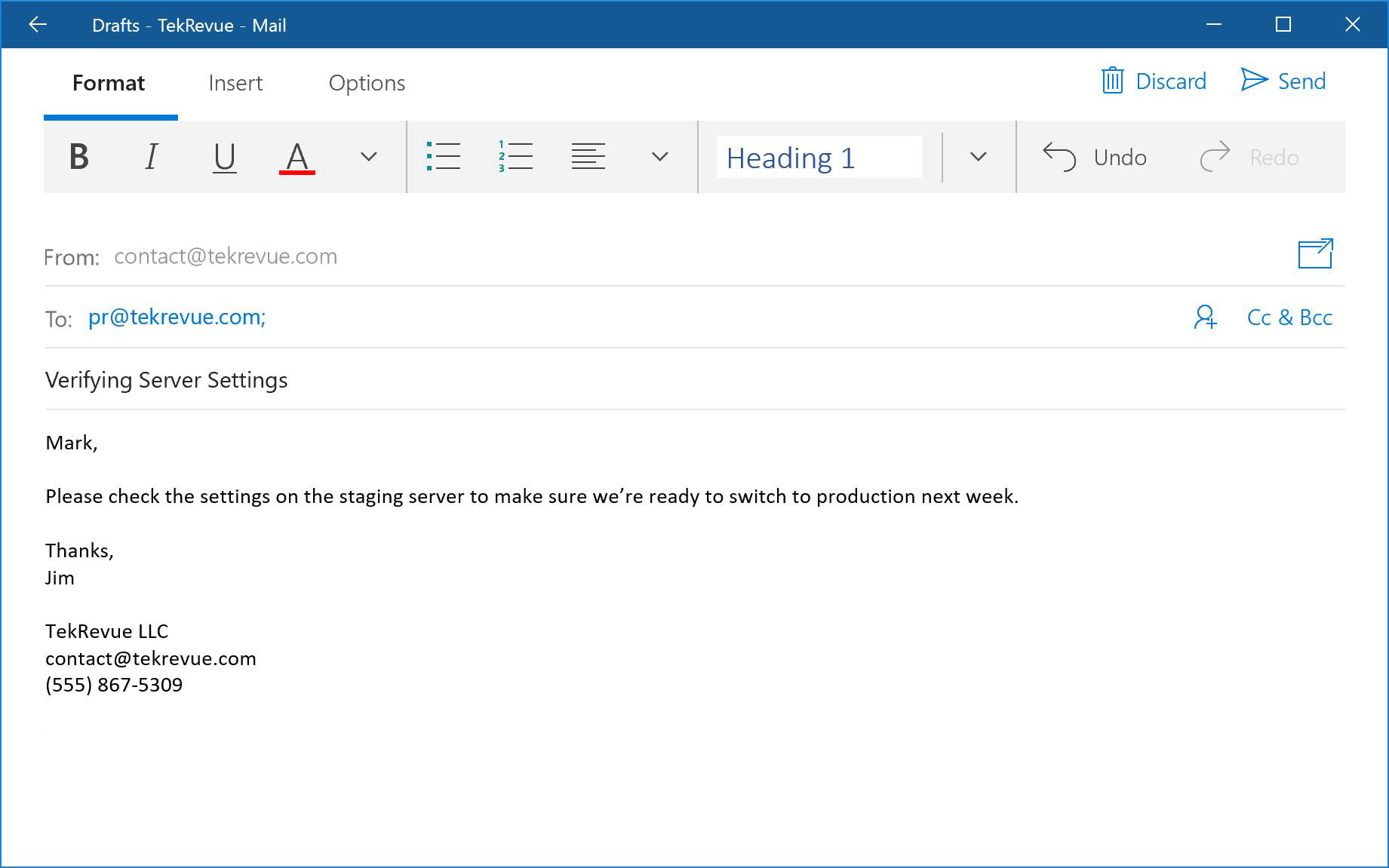Open paragraph alignment options
This screenshot has width=1389, height=868.
point(588,156)
